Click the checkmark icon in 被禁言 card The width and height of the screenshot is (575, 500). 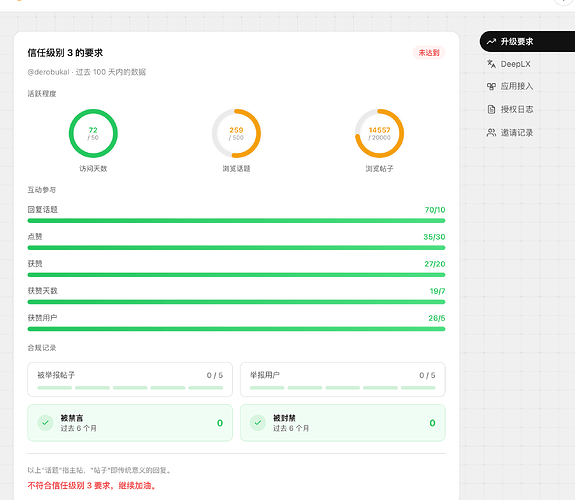(x=45, y=423)
